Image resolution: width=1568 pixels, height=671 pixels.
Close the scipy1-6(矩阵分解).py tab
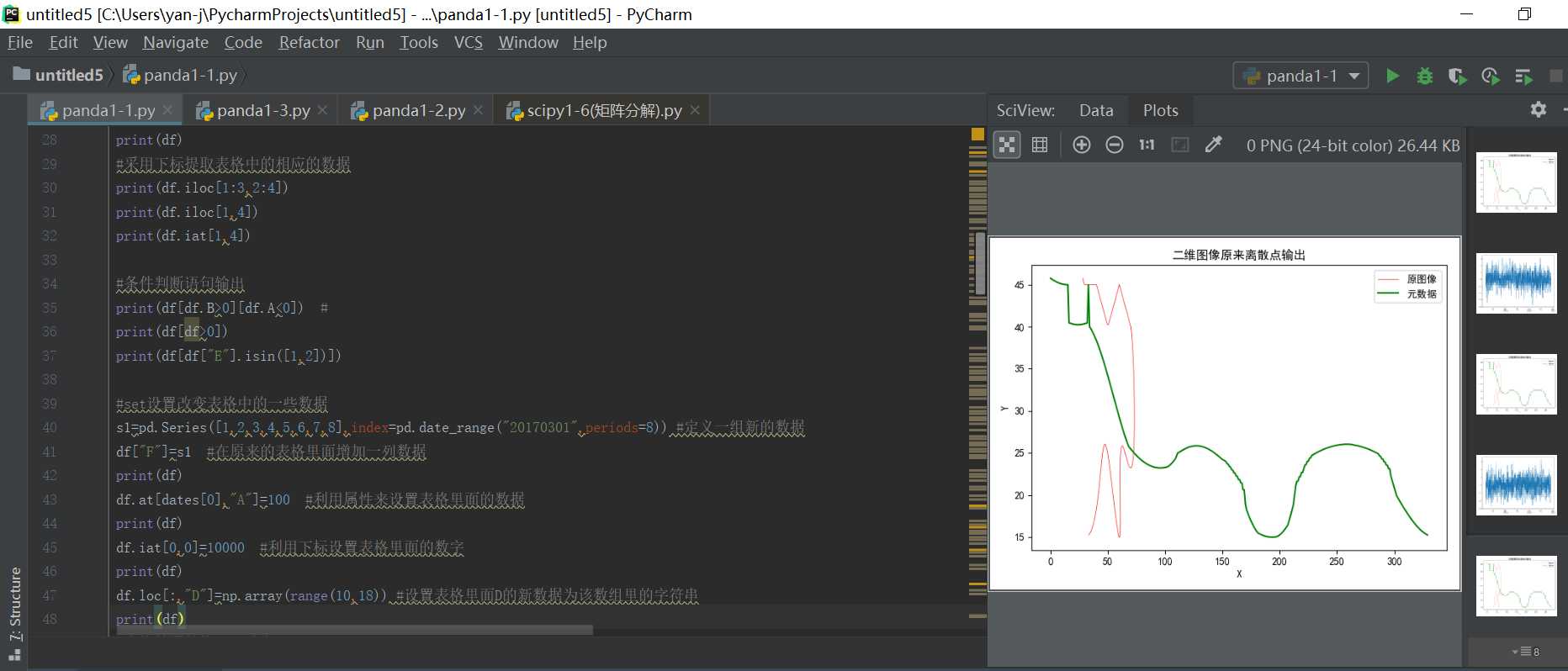[695, 110]
